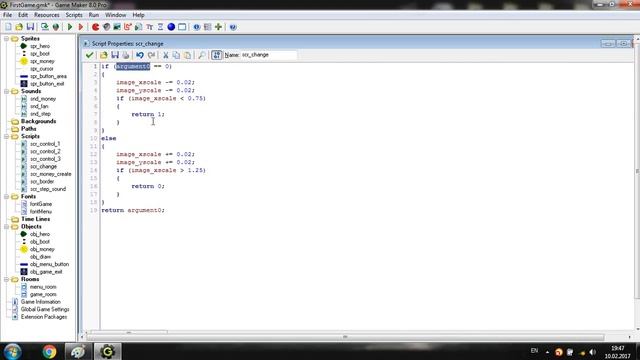This screenshot has height=360, width=640.
Task: Copy the selected text with the script editor copy icon
Action: click(x=176, y=55)
